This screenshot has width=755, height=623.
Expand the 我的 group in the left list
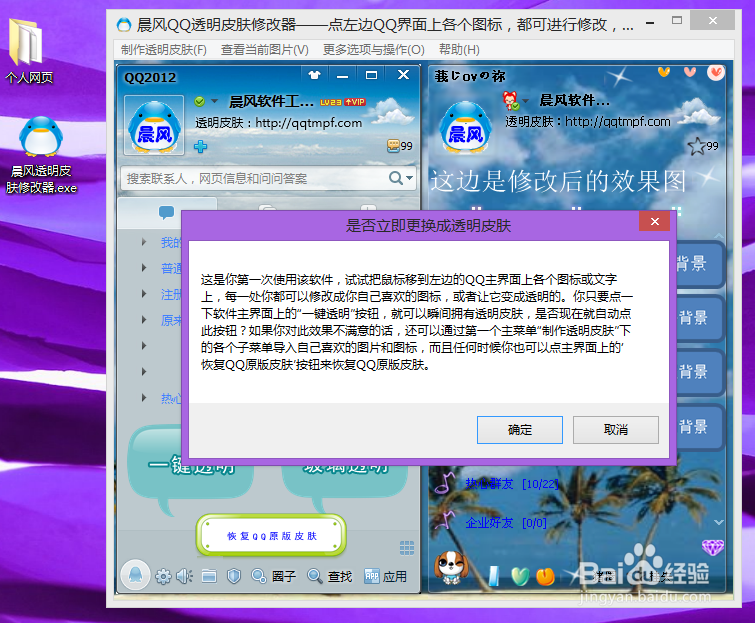click(144, 242)
